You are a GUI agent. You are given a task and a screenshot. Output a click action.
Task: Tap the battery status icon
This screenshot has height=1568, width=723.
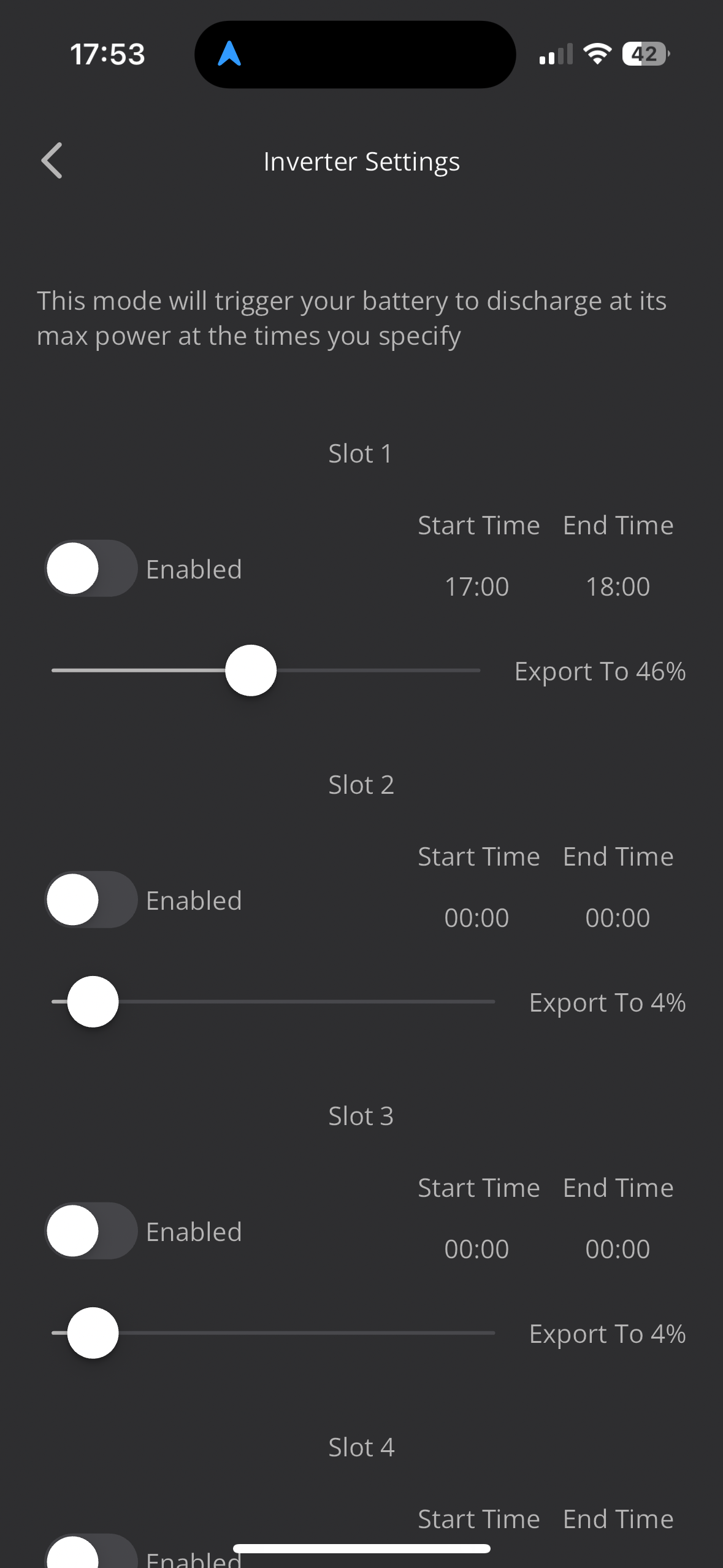(x=646, y=54)
